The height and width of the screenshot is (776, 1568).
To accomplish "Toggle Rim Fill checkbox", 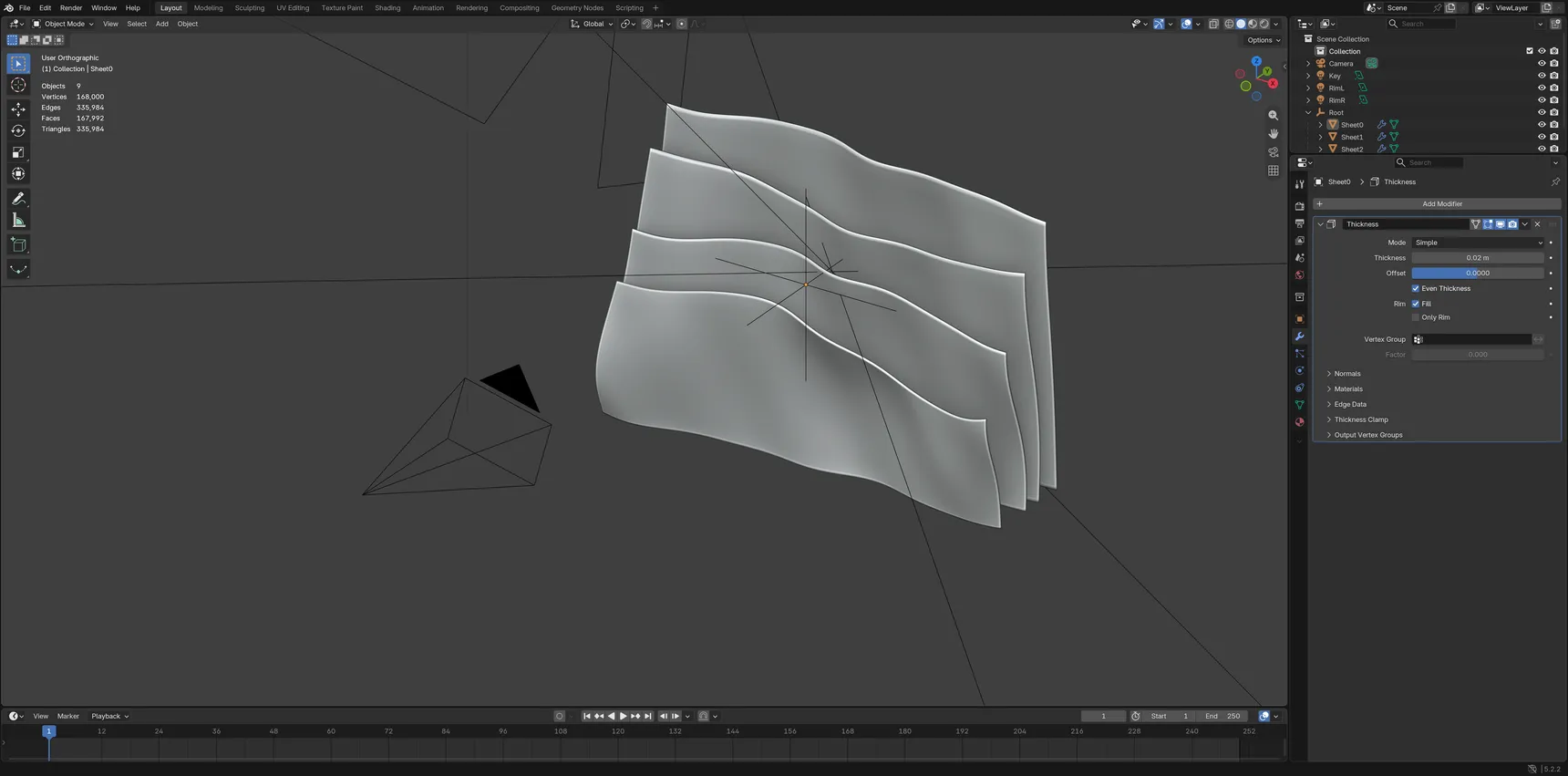I will (x=1416, y=305).
